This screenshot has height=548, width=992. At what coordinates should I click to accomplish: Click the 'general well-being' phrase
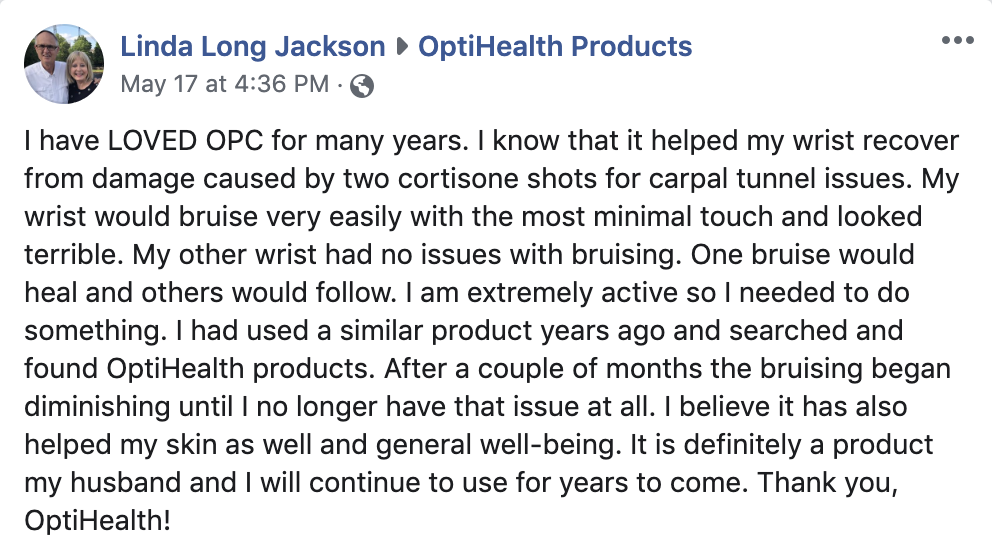[495, 445]
